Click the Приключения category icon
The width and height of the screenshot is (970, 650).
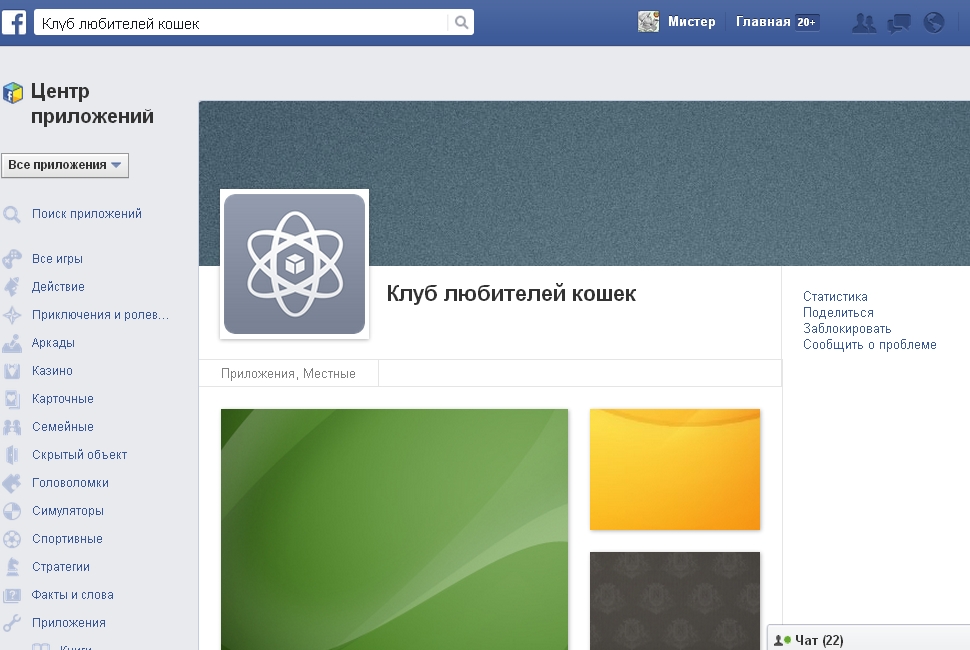click(x=12, y=315)
